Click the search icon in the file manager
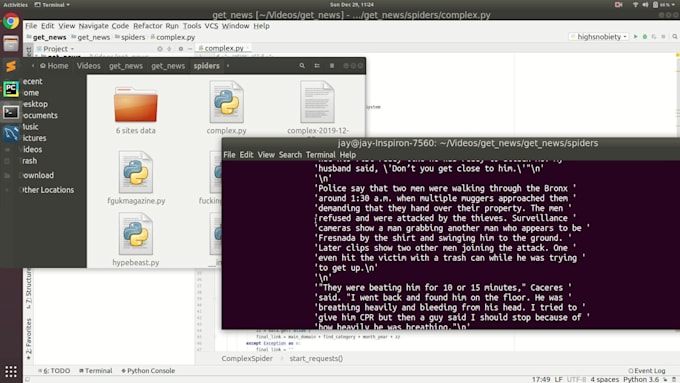 click(302, 65)
